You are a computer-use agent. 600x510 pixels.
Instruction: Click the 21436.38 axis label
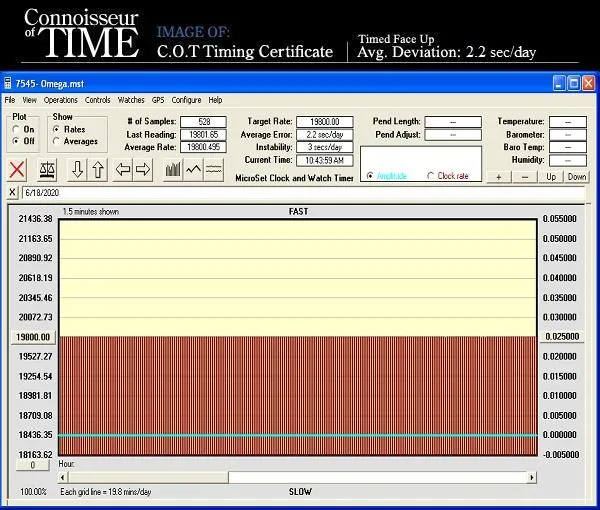pyautogui.click(x=35, y=219)
